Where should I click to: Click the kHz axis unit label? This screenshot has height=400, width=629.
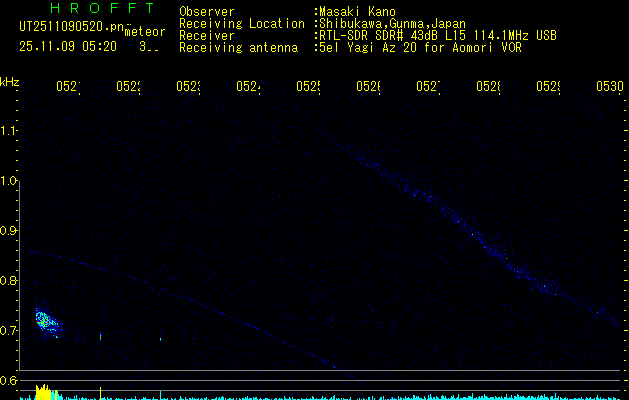coord(10,82)
